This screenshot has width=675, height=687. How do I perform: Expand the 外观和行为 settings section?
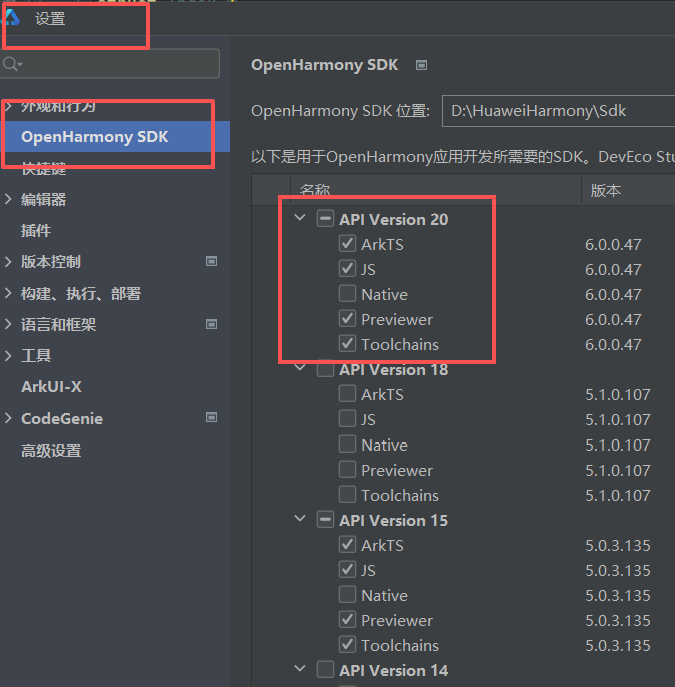tap(8, 106)
